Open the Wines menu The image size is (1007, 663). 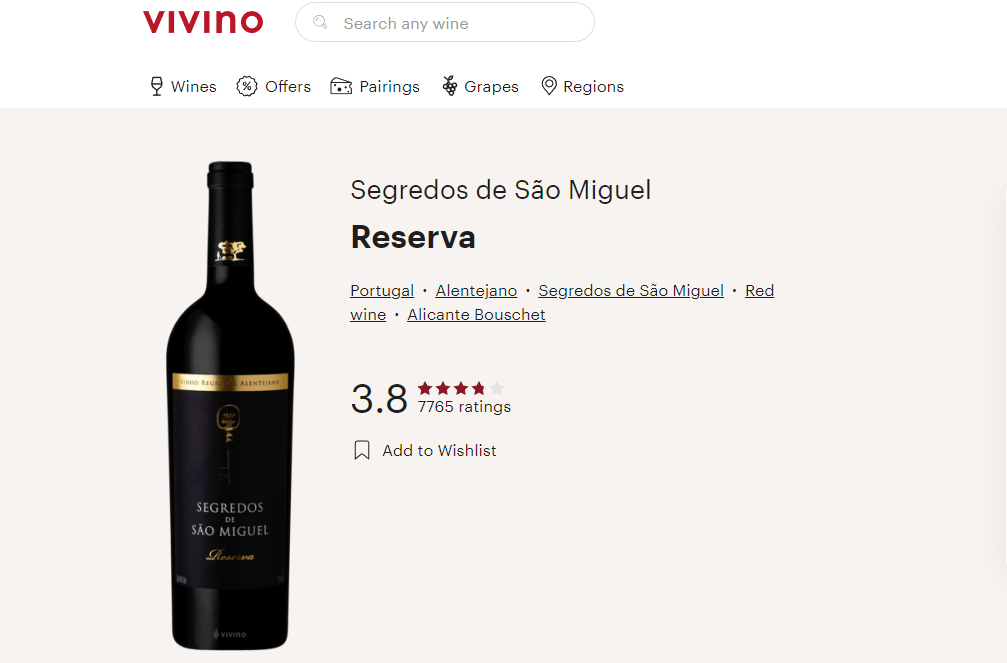pyautogui.click(x=184, y=86)
